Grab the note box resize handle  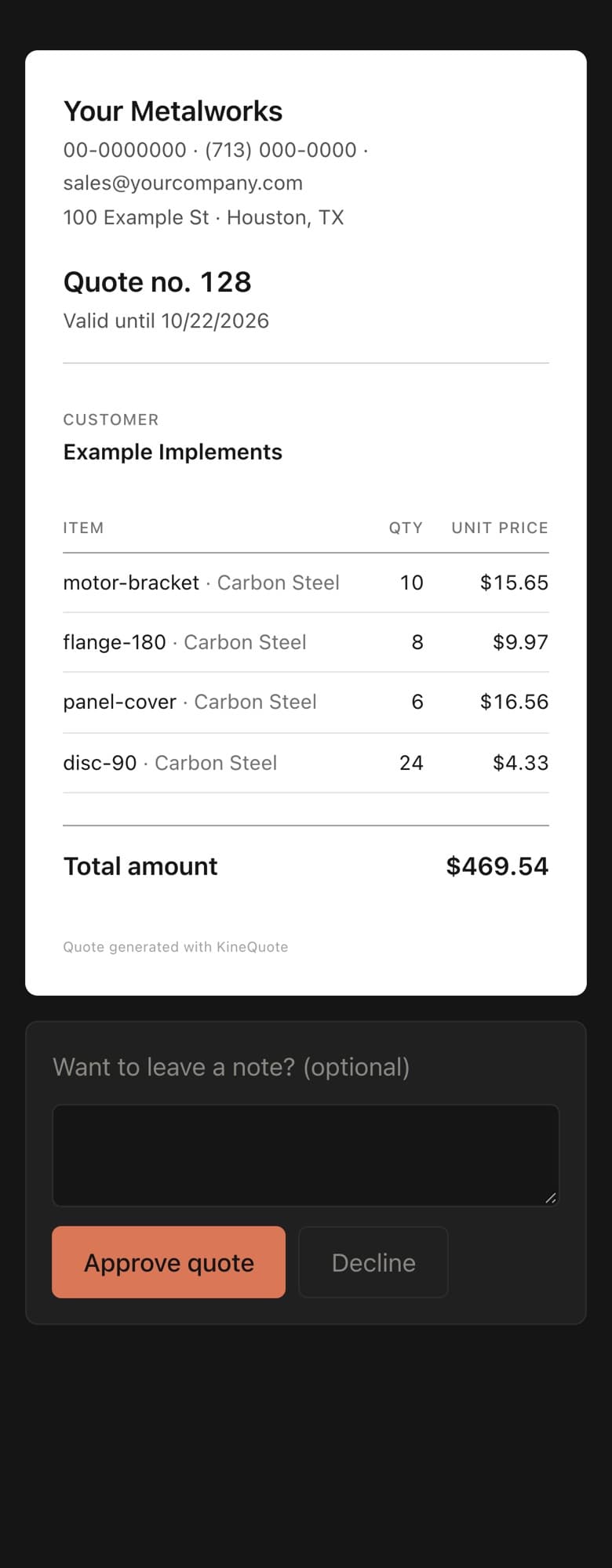(551, 1198)
